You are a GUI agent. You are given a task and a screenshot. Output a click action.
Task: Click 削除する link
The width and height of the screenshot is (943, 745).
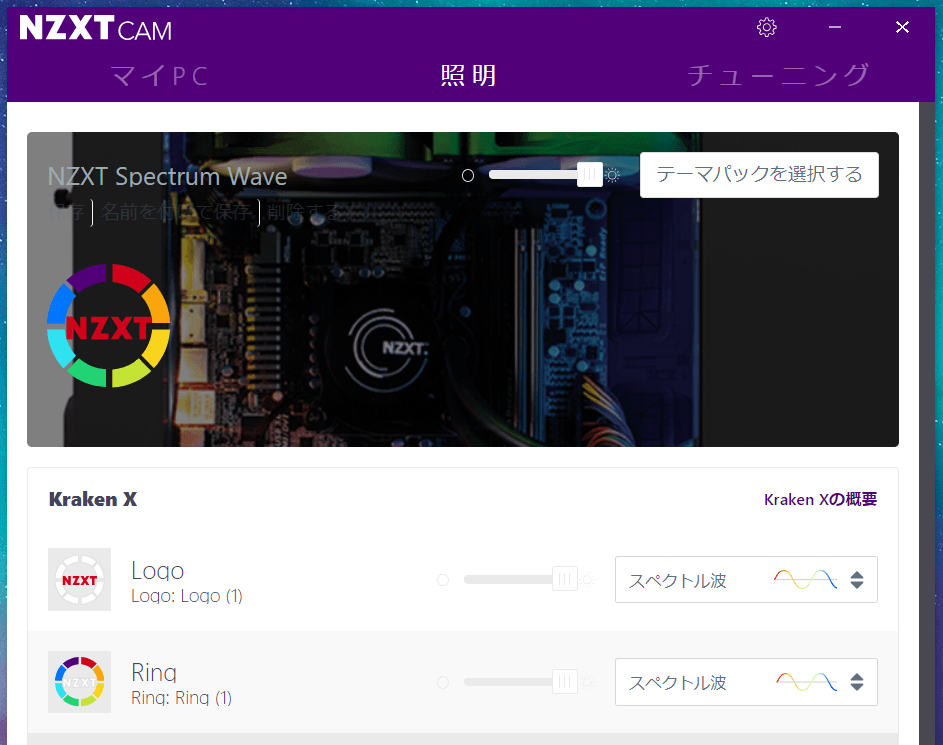[304, 212]
